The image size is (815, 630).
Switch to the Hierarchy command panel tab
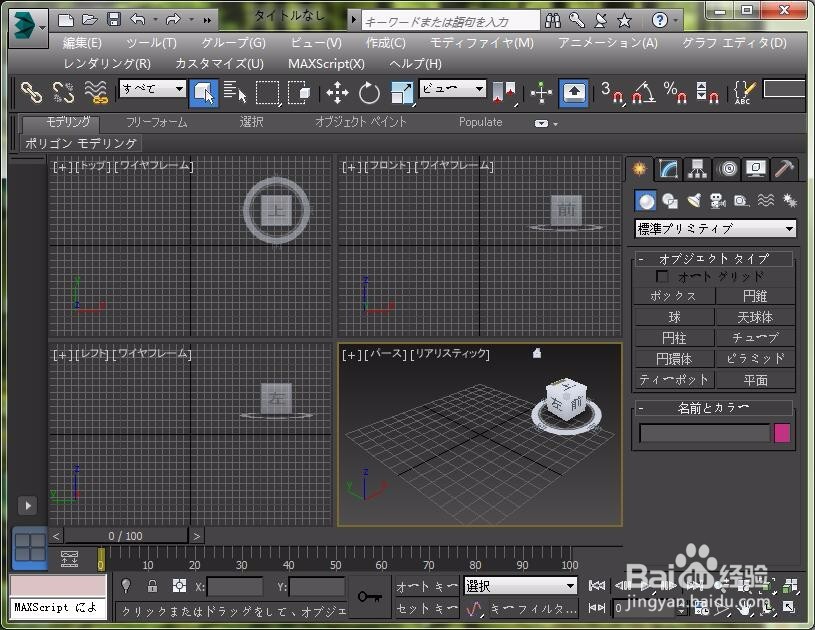click(x=697, y=169)
